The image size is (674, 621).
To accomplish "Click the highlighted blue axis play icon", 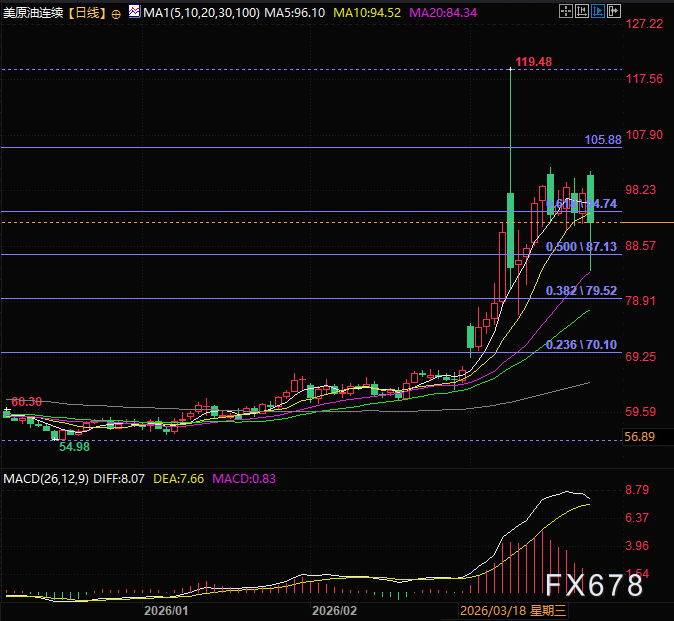I will tap(598, 12).
